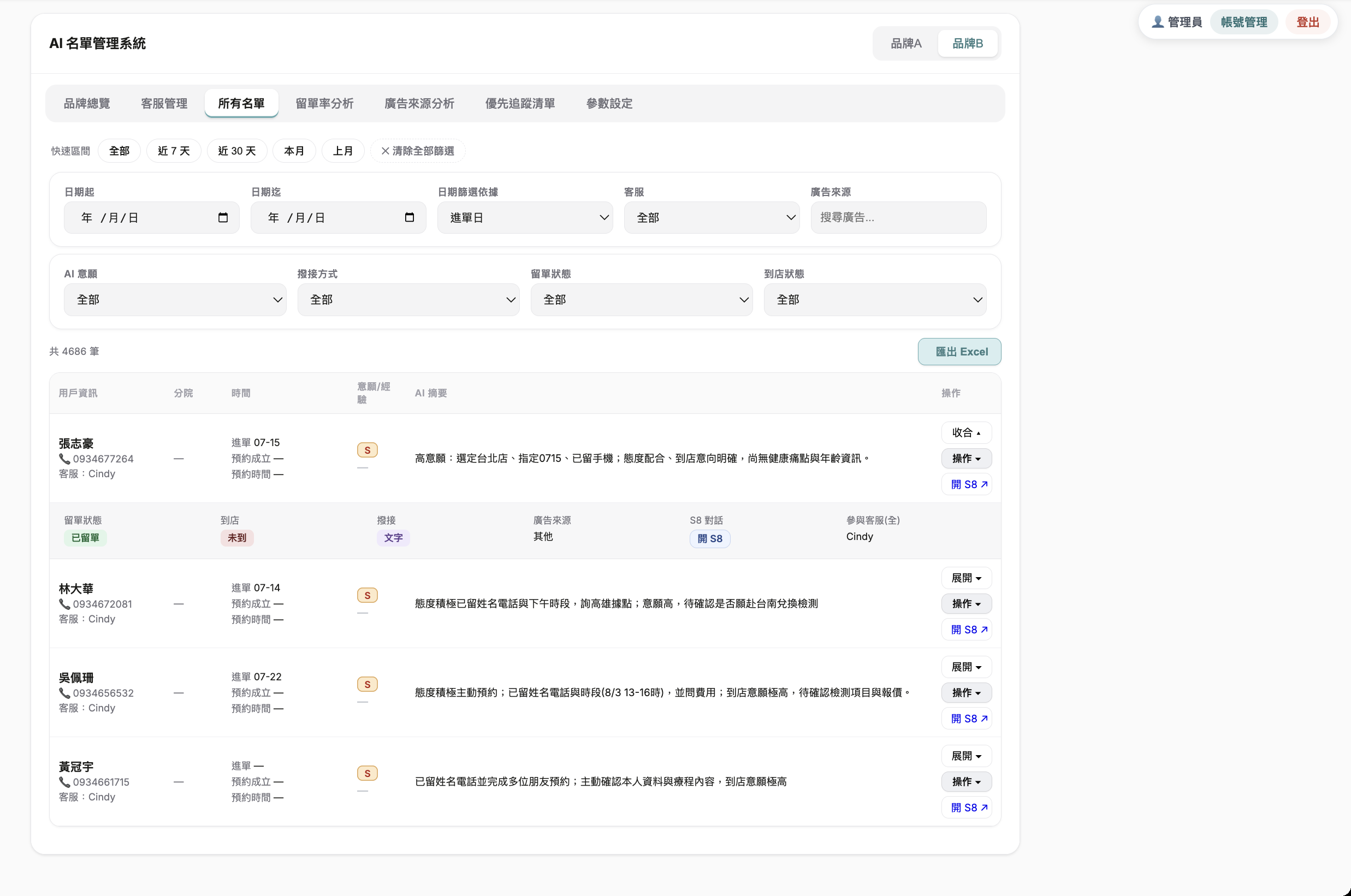Click the 登出 button
This screenshot has height=896, width=1351.
pyautogui.click(x=1307, y=22)
